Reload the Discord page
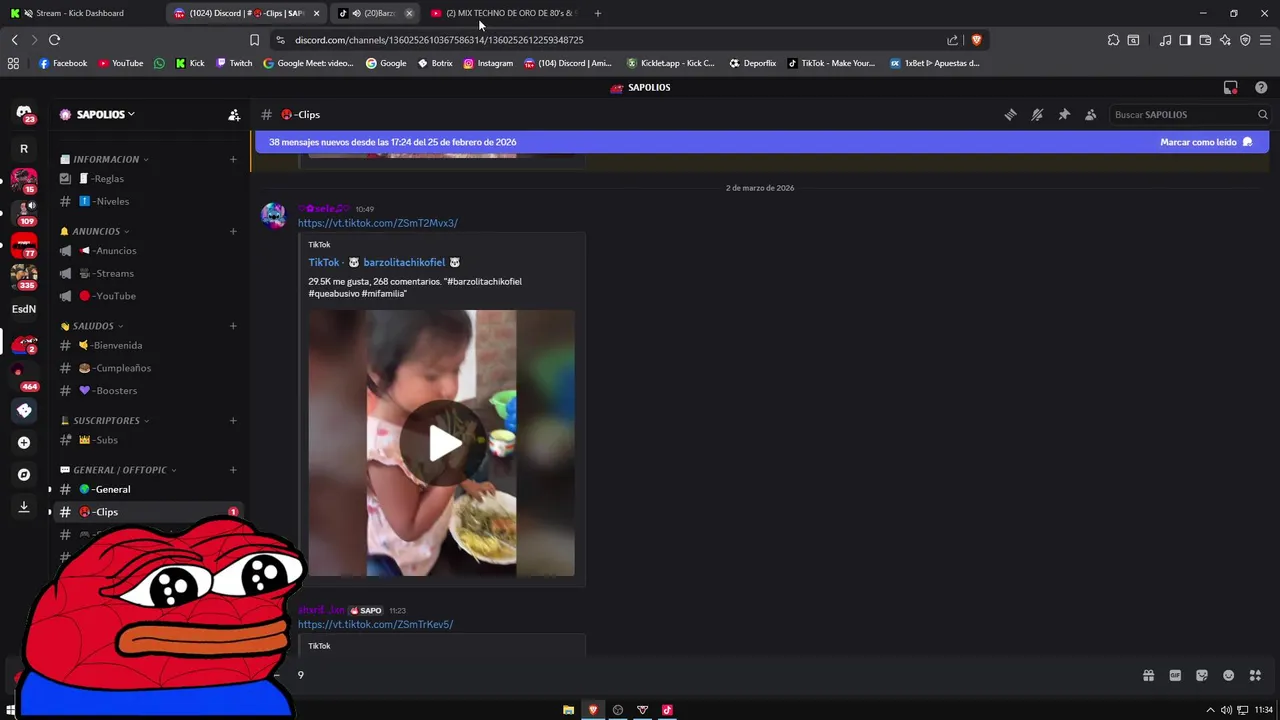Screen dimensions: 1280x720 click(54, 40)
